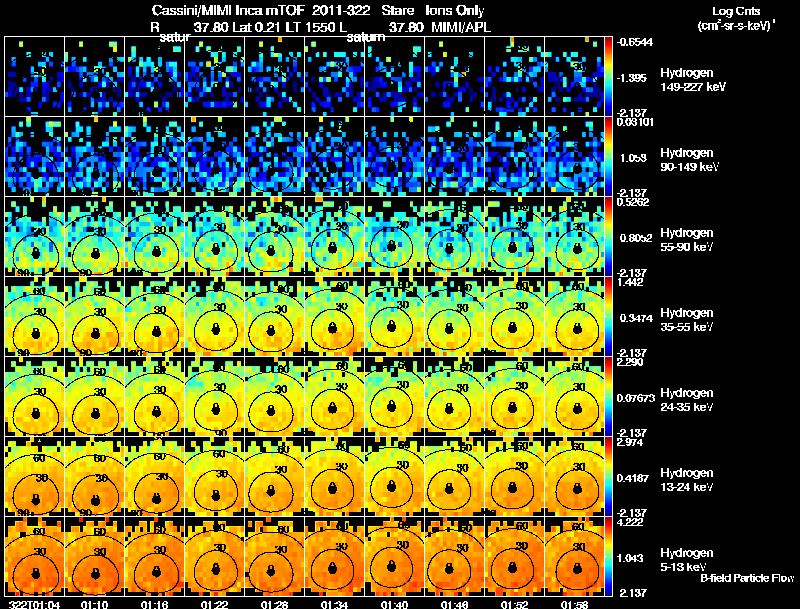Click the B-field Particle Flow label
This screenshot has width=800, height=609.
tap(747, 578)
